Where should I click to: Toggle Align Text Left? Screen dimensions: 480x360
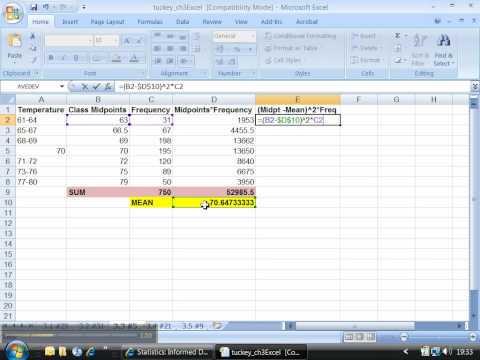[157, 49]
